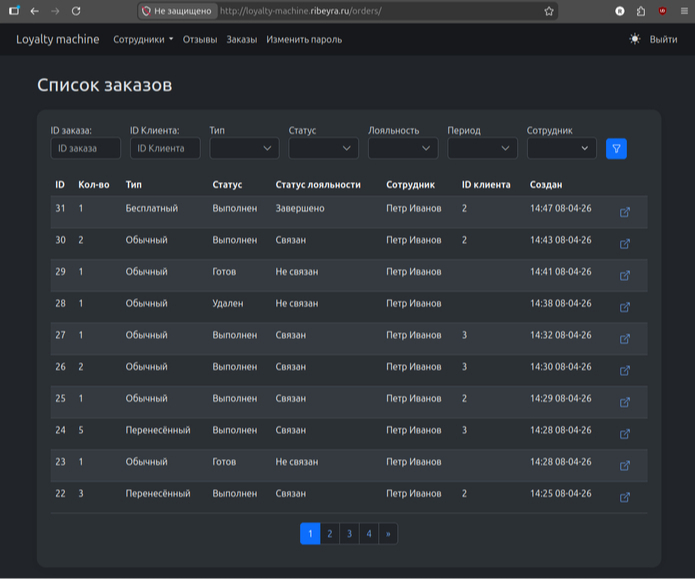Open order 28 using its row link icon
Screen dimensions: 695x579
(625, 307)
